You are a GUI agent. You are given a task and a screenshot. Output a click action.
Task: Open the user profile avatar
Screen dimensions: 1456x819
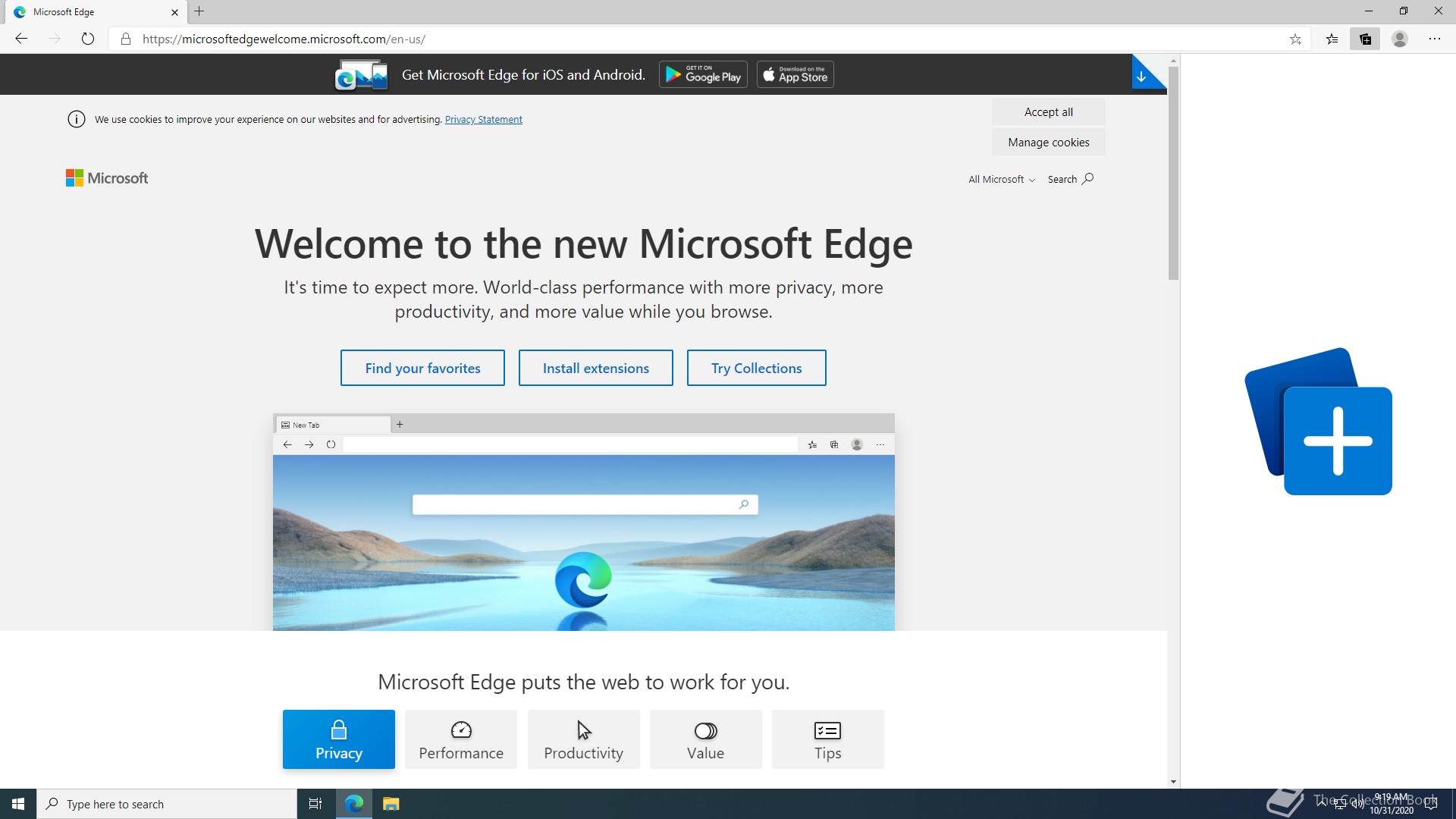(x=1400, y=39)
